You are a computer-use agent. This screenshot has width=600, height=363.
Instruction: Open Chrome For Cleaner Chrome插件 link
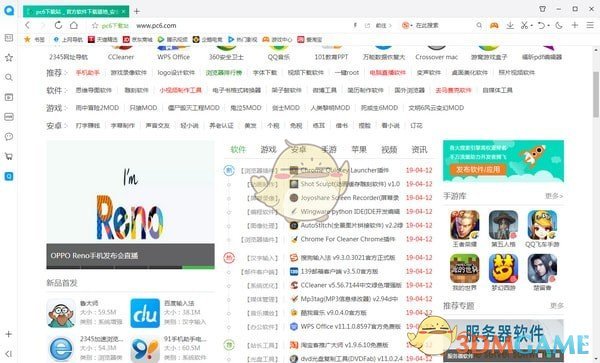pos(347,239)
